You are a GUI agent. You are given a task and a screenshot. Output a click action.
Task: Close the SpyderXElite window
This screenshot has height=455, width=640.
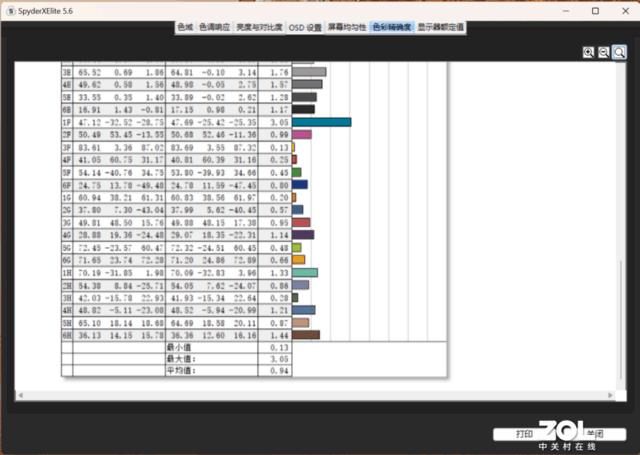(625, 11)
